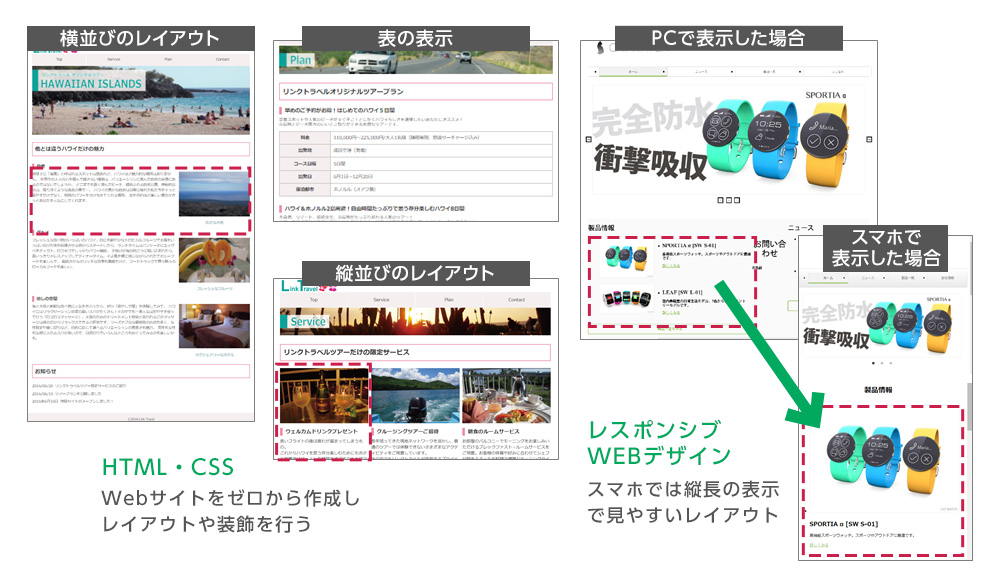Click the previous-slide arrow on the PC watch carousel
Viewport: 1000px width, 580px height.
coord(588,139)
